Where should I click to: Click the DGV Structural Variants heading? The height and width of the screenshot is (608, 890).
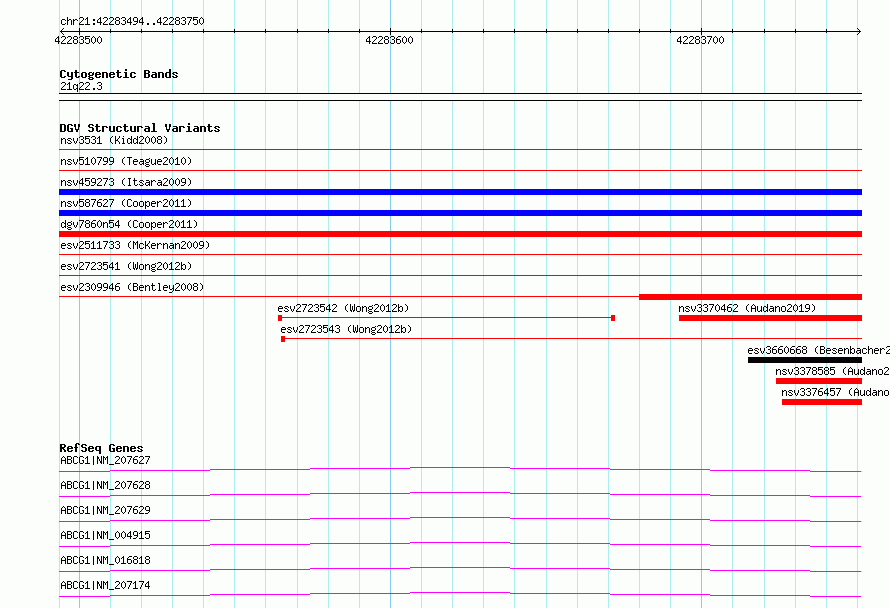tap(140, 128)
